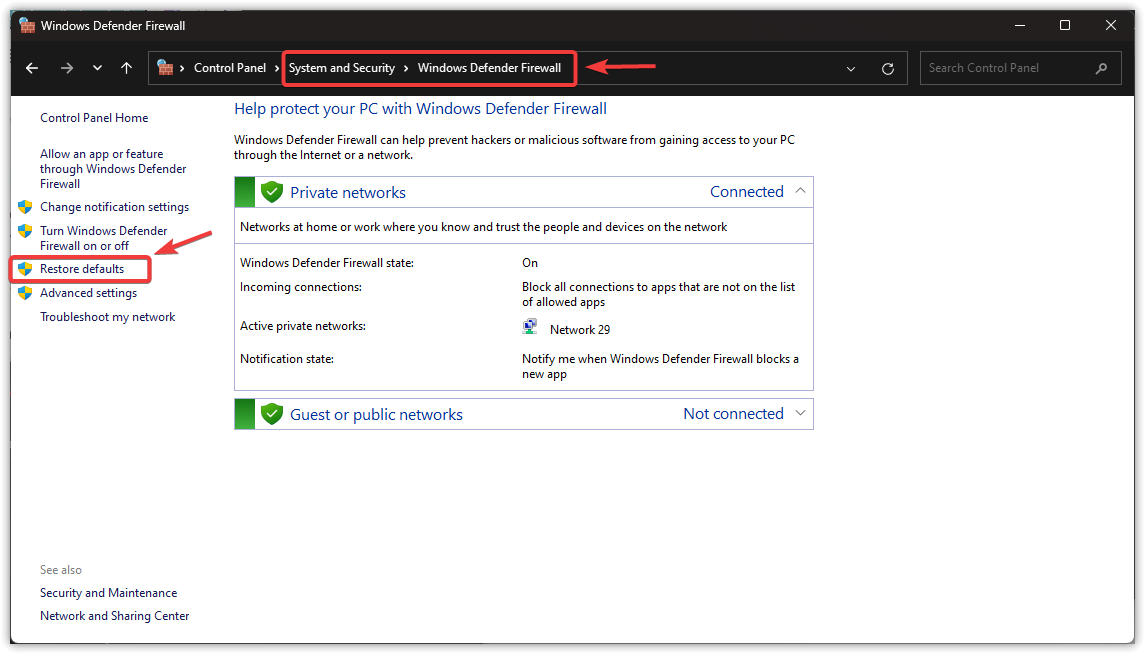Click the back navigation arrow

(31, 67)
